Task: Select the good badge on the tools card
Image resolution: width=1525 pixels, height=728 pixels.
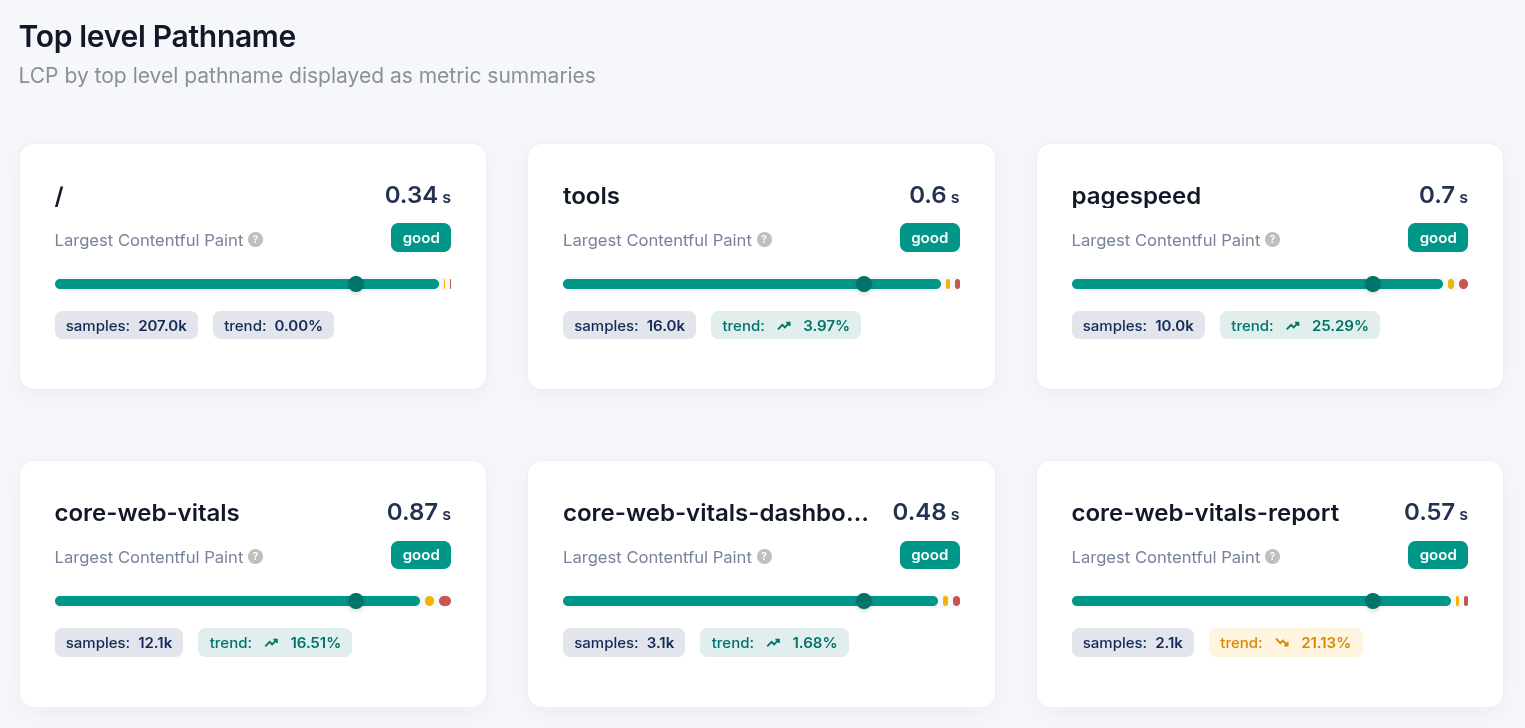Action: click(929, 237)
